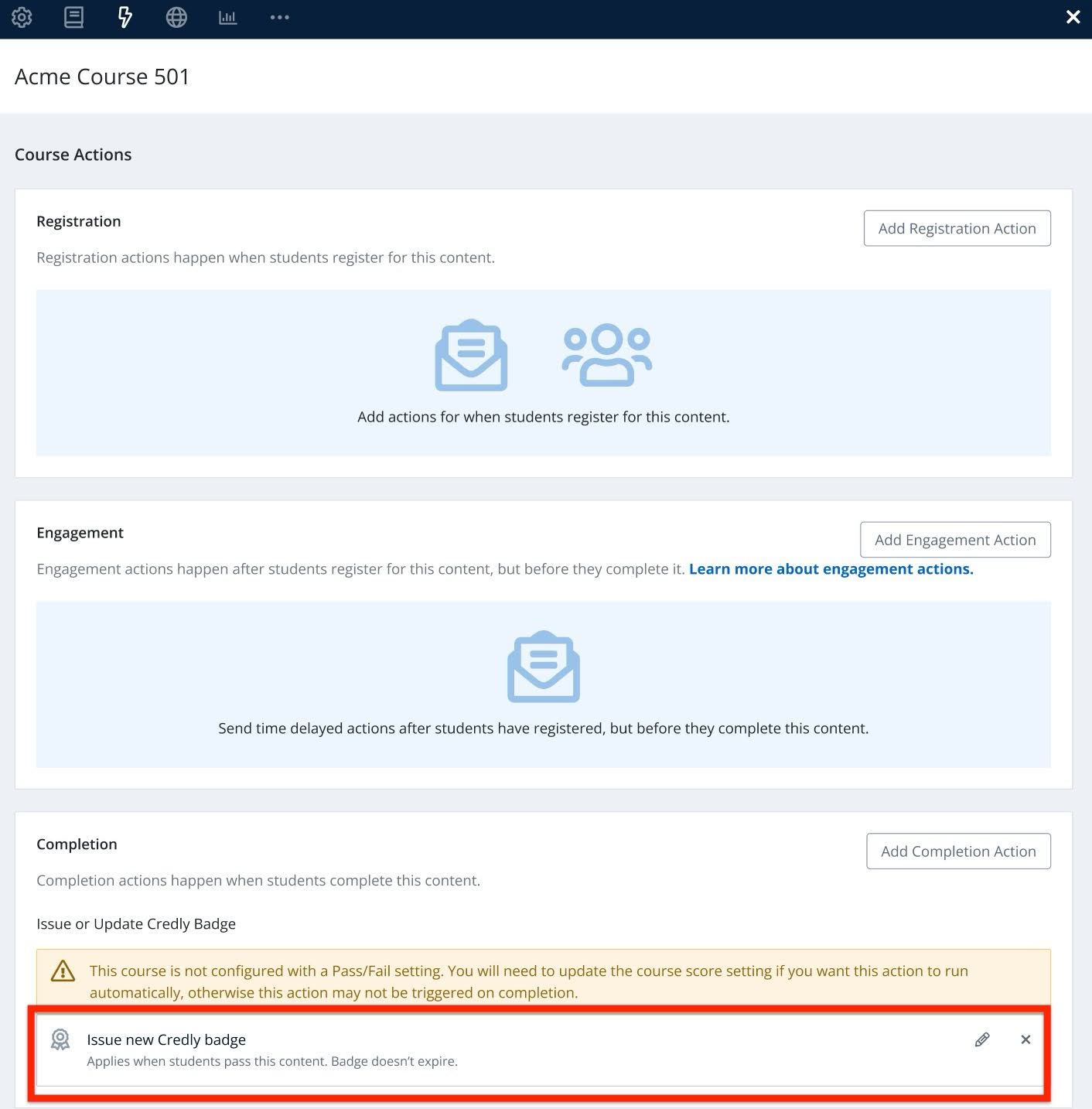Edit Credly badge action with pencil icon
This screenshot has width=1092, height=1109.
pyautogui.click(x=982, y=1039)
